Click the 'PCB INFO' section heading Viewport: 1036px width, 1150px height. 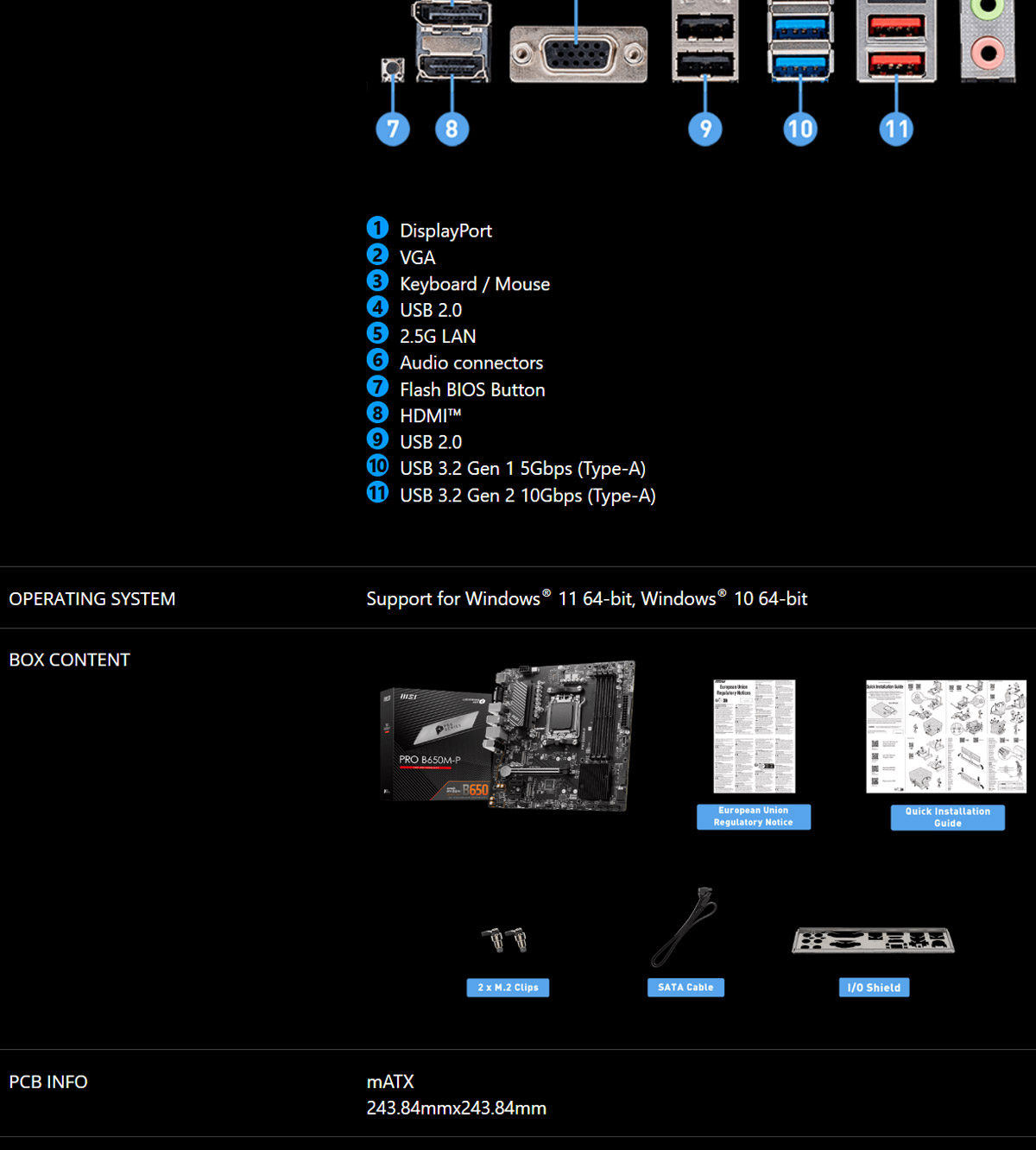(x=48, y=1082)
